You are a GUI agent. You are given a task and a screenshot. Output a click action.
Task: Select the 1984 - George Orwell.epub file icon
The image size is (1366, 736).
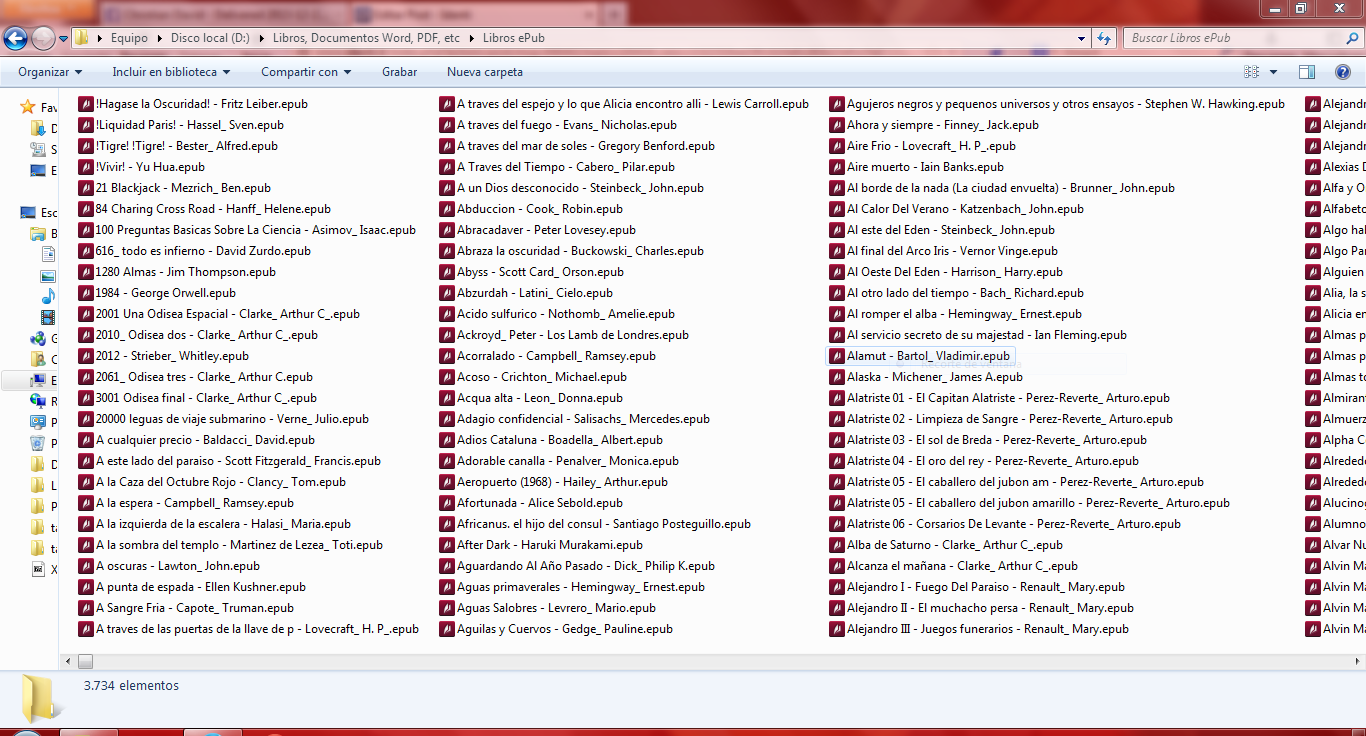pyautogui.click(x=86, y=293)
